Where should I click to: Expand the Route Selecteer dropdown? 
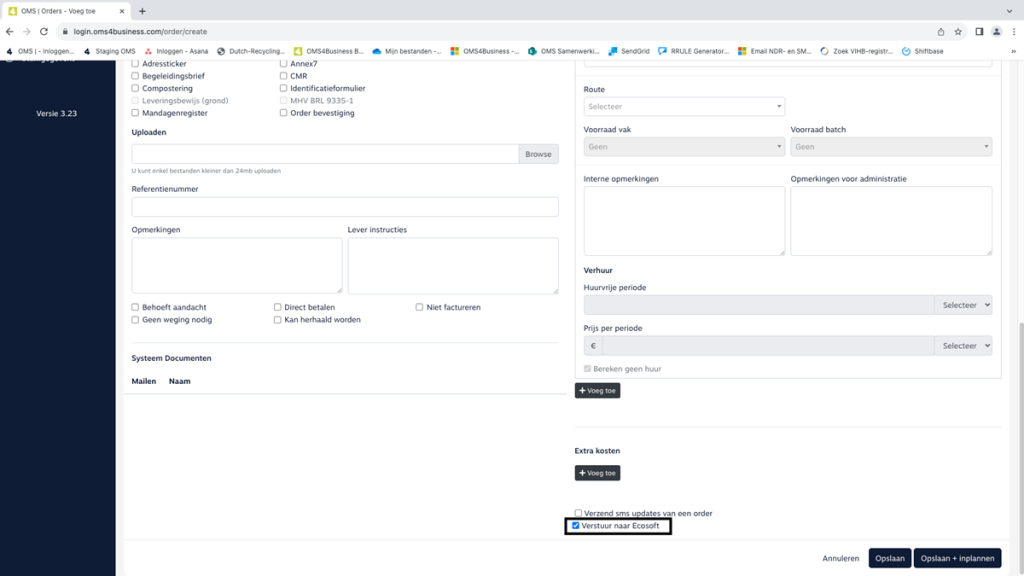tap(684, 106)
